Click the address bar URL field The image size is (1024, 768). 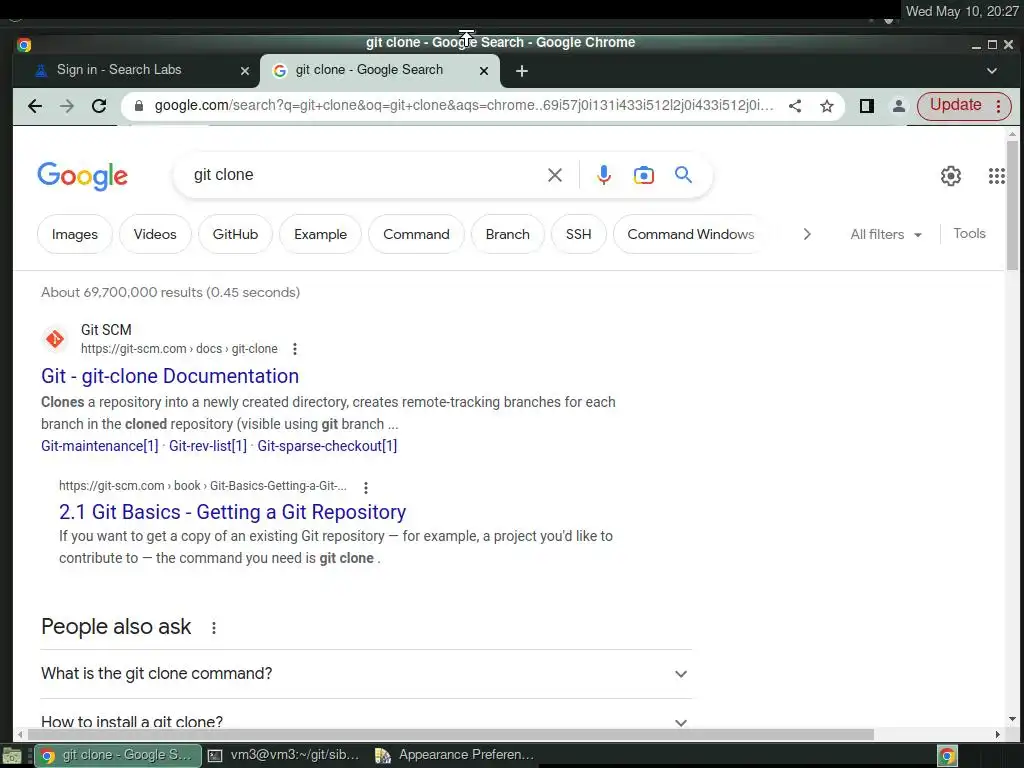click(464, 106)
